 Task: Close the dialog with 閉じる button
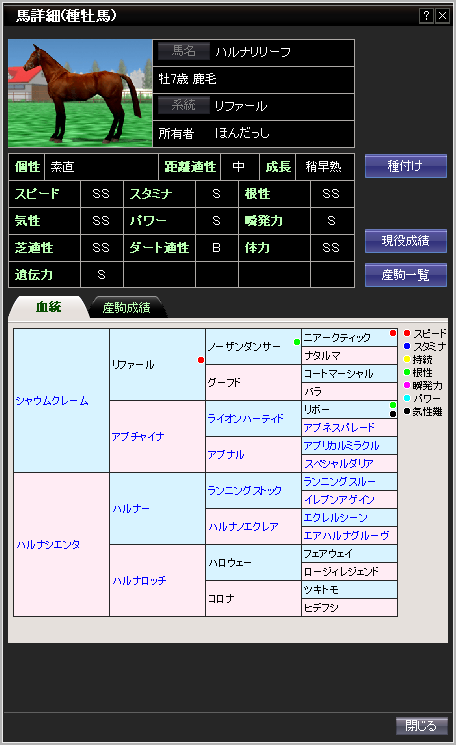point(422,726)
